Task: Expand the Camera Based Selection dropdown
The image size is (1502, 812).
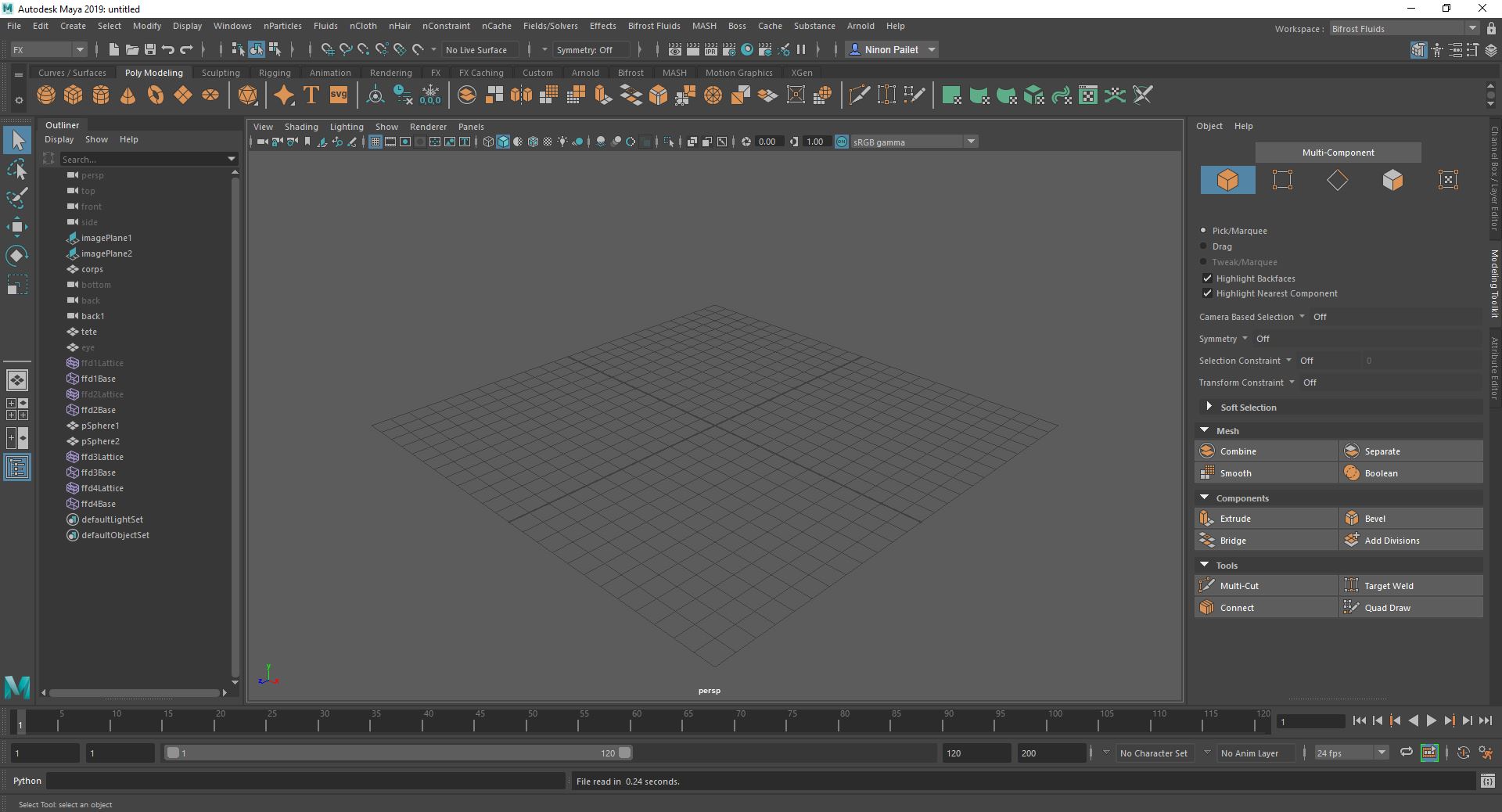Action: [x=1301, y=317]
